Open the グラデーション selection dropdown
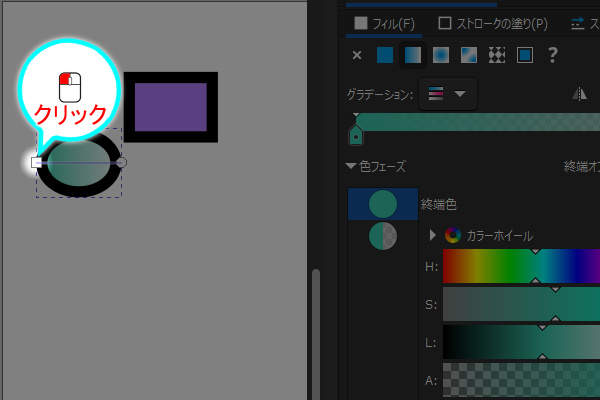This screenshot has height=400, width=600. (x=448, y=94)
